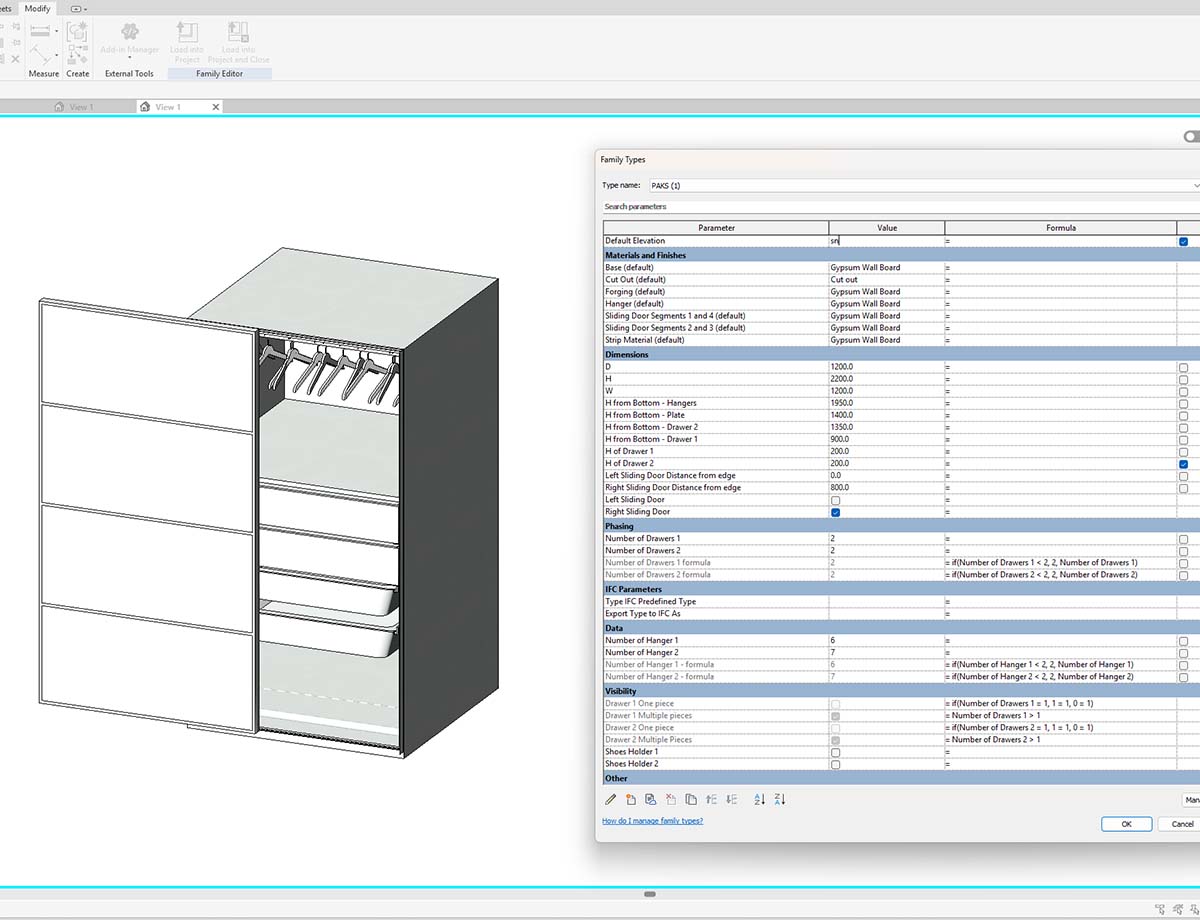1200x920 pixels.
Task: Click the Move Parameter Down icon
Action: tap(732, 799)
